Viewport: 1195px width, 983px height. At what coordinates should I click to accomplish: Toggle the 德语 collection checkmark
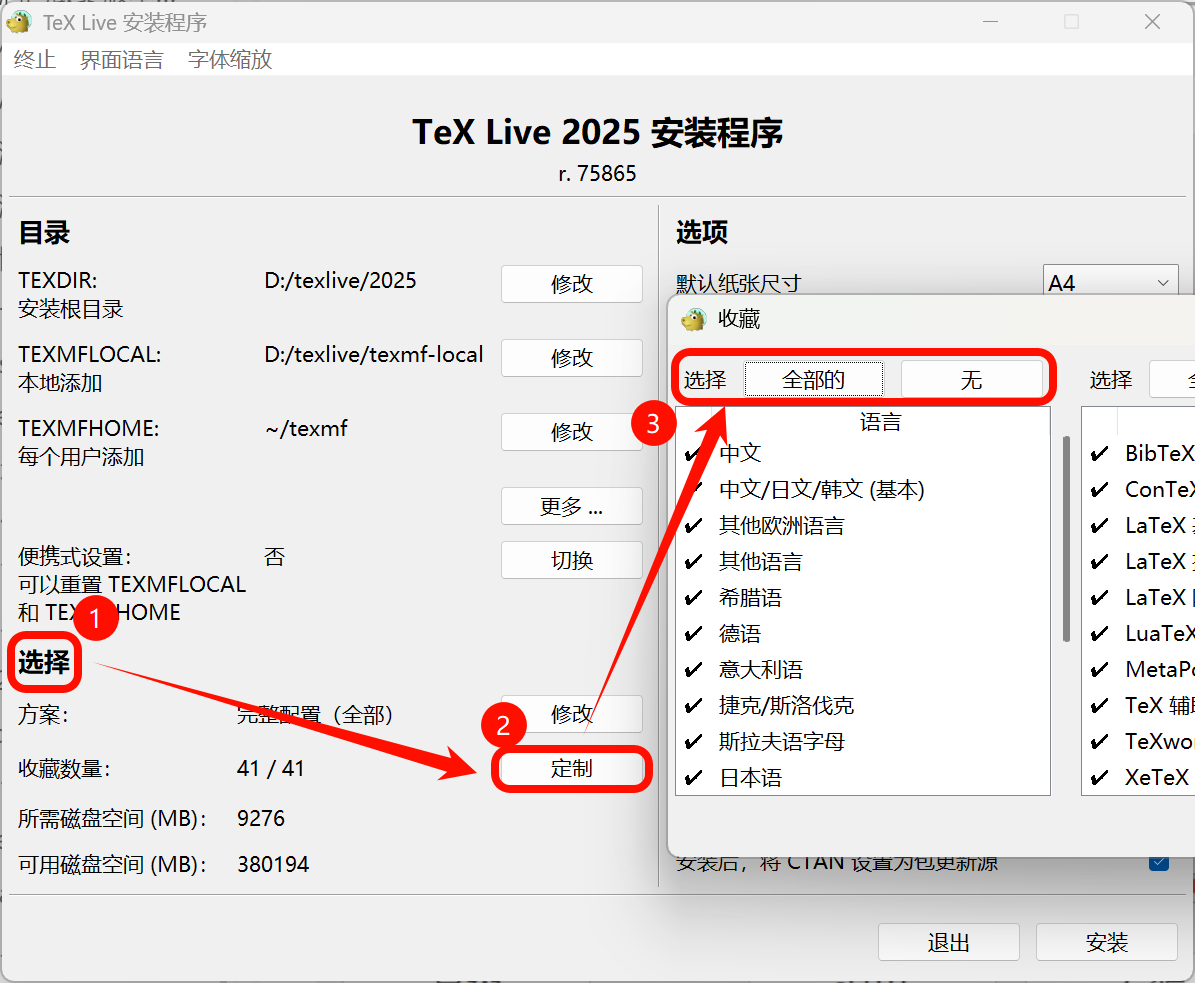692,634
